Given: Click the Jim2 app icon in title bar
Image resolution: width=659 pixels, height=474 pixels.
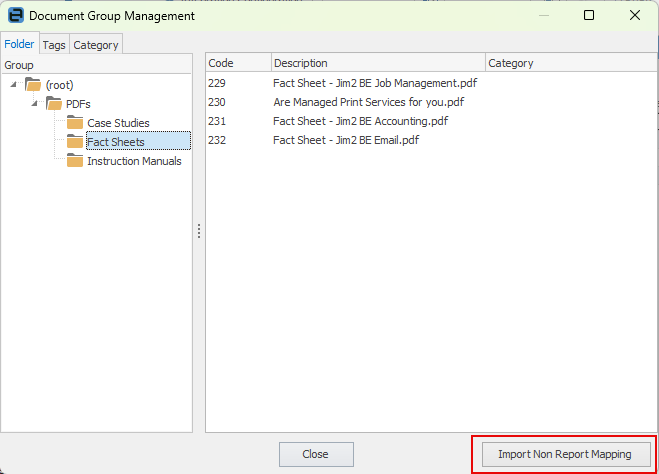Looking at the screenshot, I should (16, 16).
